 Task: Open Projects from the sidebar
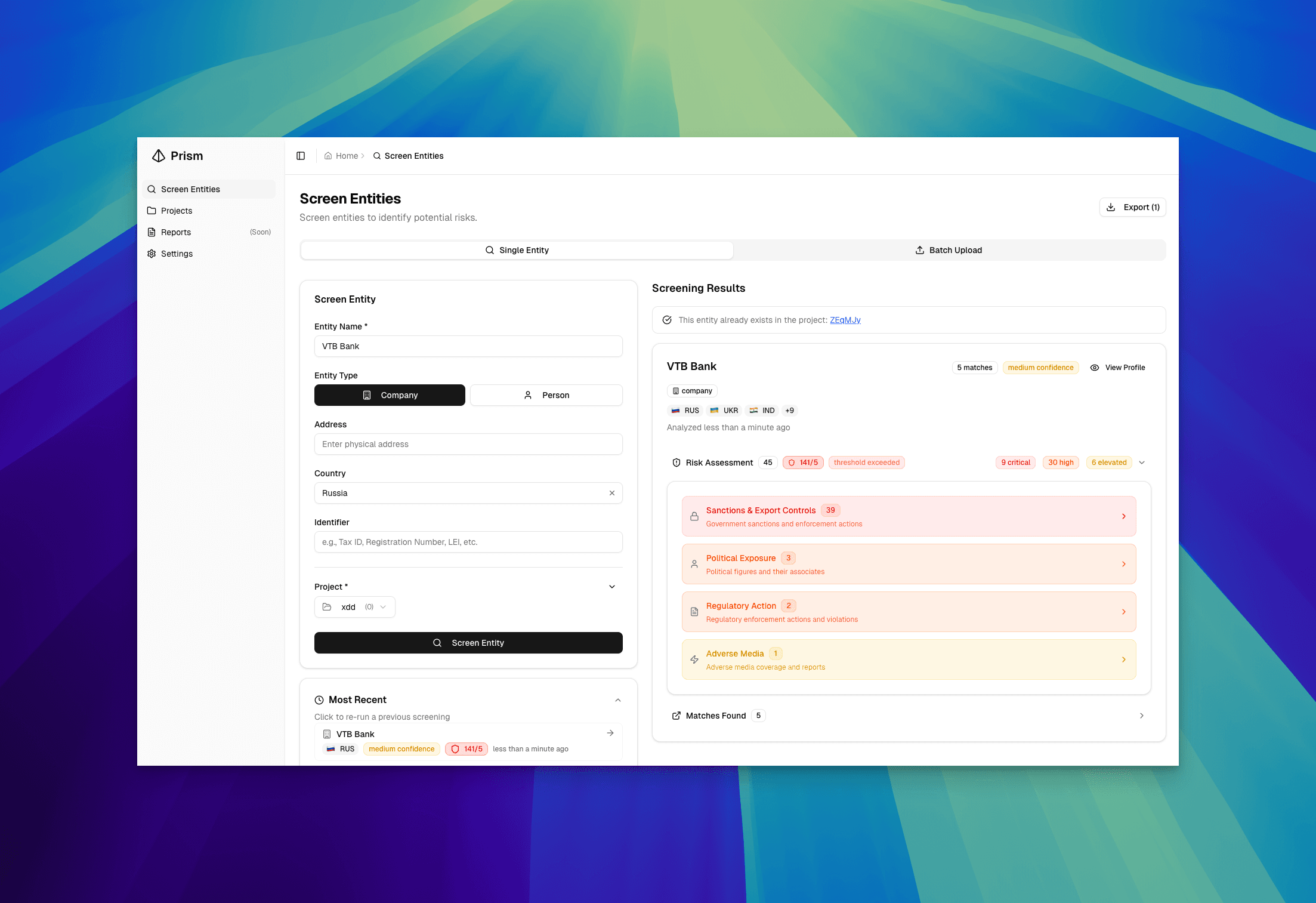[177, 211]
